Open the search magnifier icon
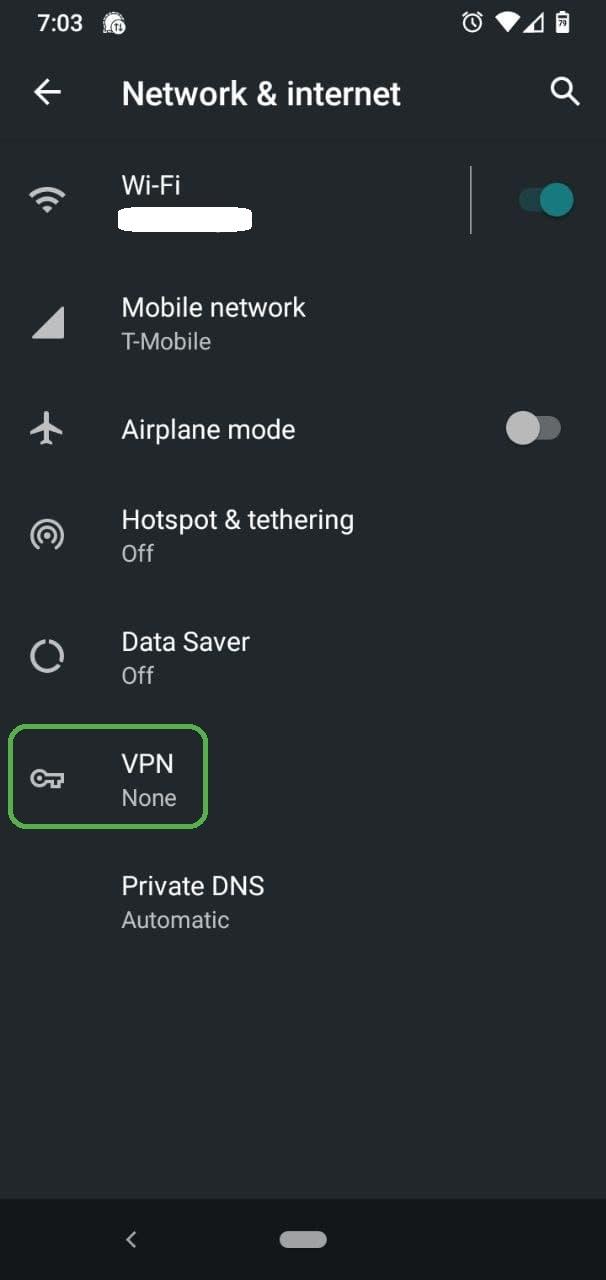The image size is (606, 1280). (565, 92)
